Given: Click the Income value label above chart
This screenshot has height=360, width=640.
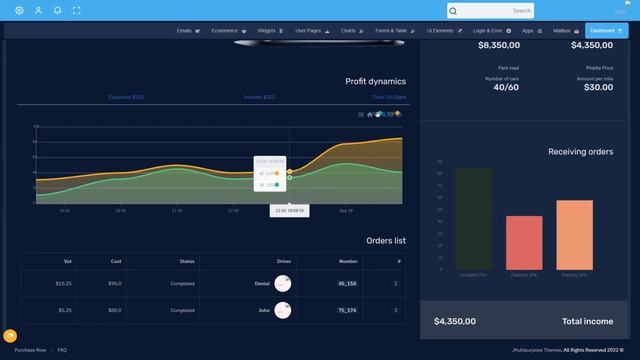Looking at the screenshot, I should (x=259, y=97).
